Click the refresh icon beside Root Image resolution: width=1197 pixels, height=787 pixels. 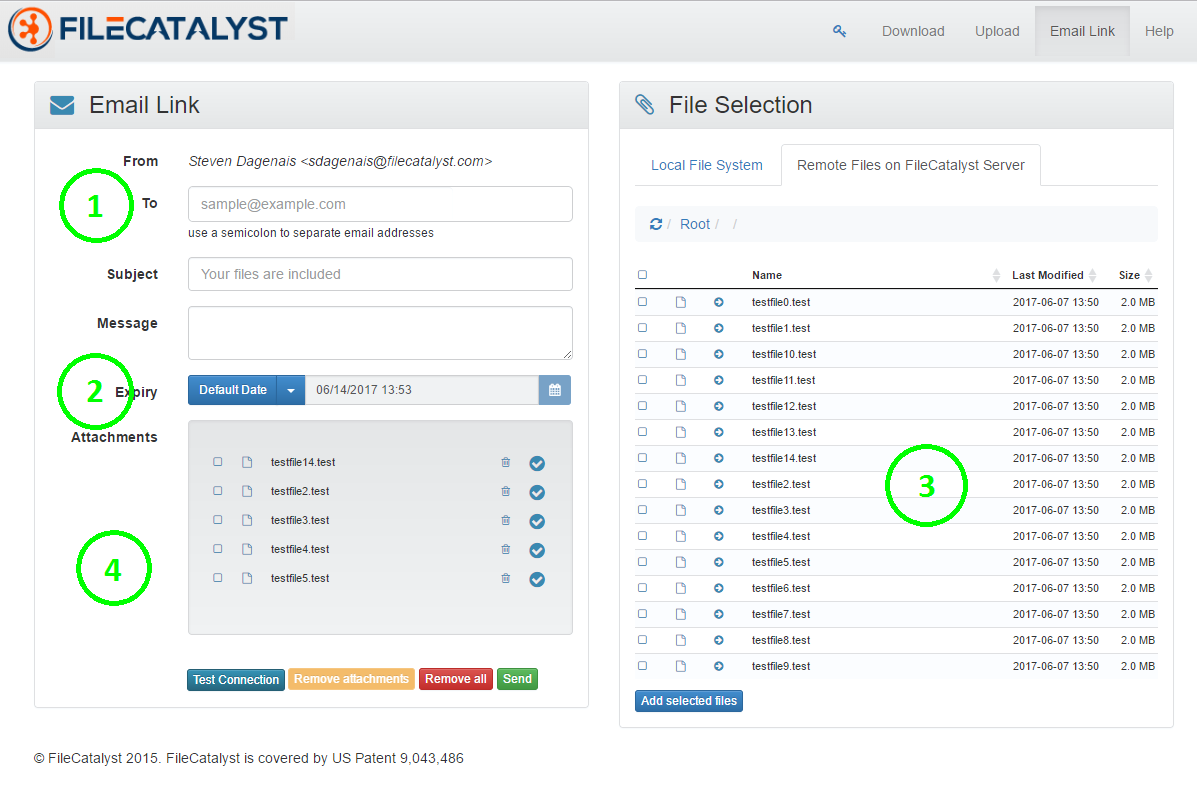click(x=656, y=224)
